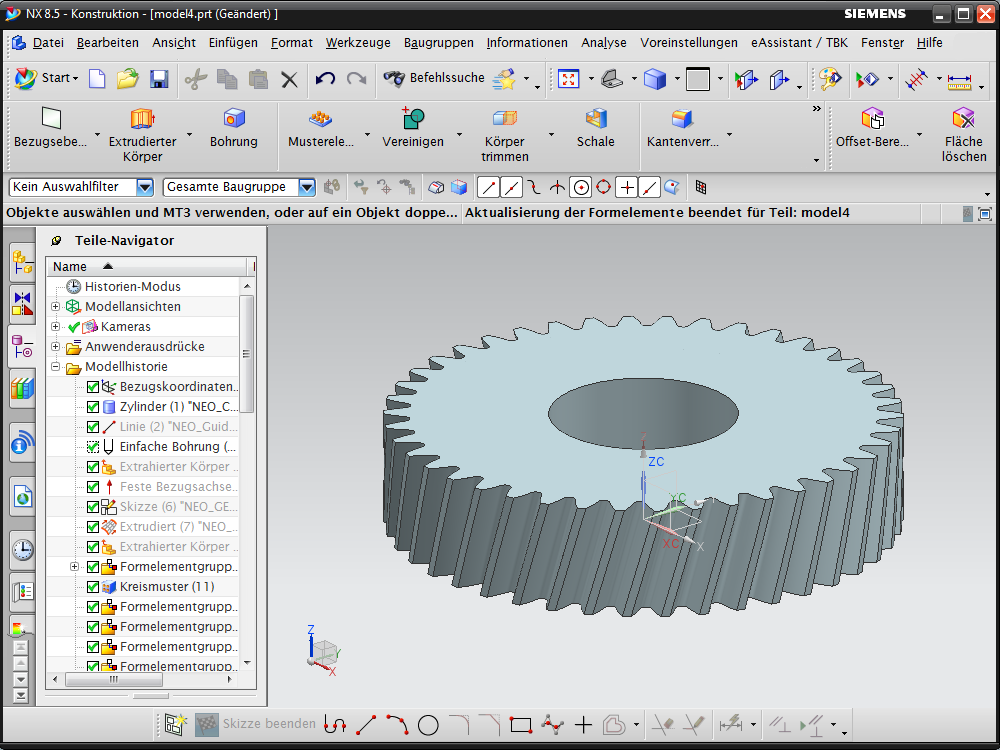Open the Kein Auswahlfilter dropdown
Screen dimensions: 1000x750
[x=145, y=187]
